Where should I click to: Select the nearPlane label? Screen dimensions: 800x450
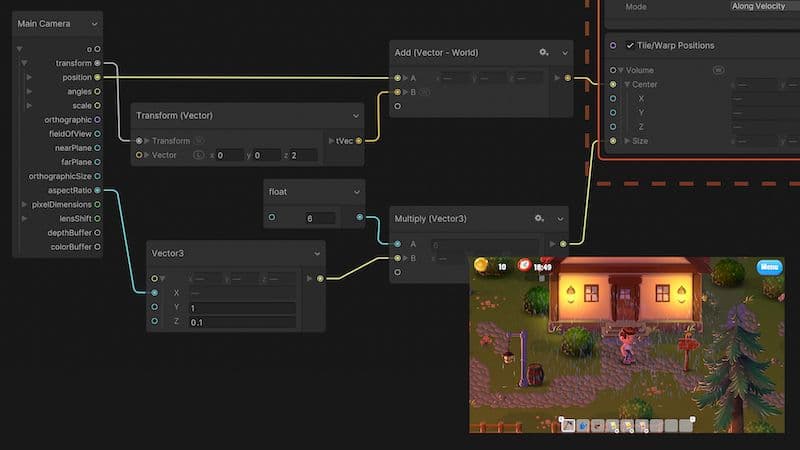coord(73,148)
